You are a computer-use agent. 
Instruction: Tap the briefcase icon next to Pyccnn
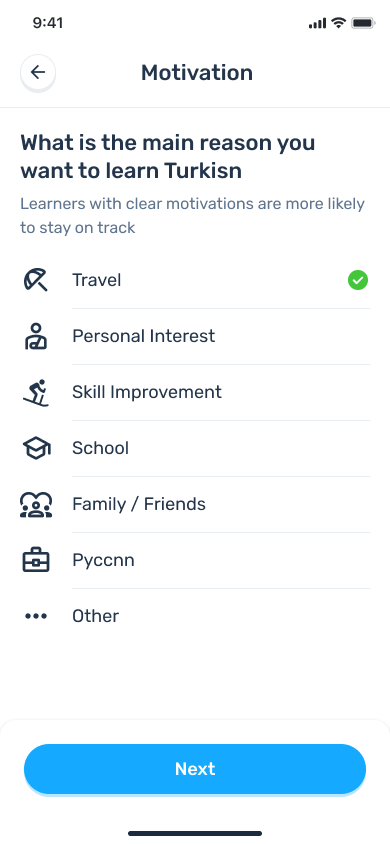coord(36,560)
